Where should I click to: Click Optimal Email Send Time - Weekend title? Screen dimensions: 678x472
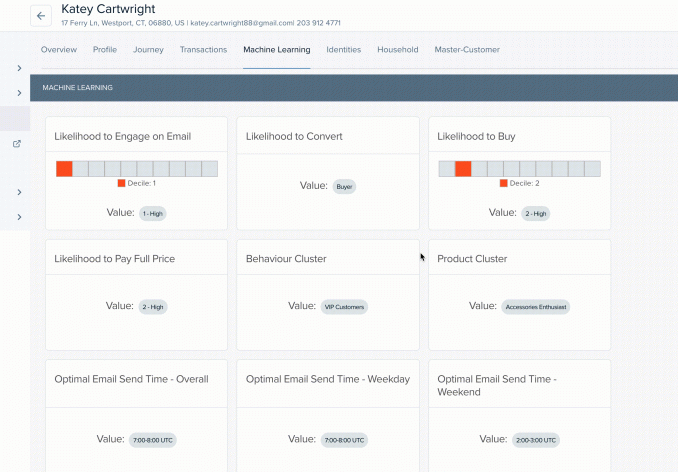pos(497,386)
